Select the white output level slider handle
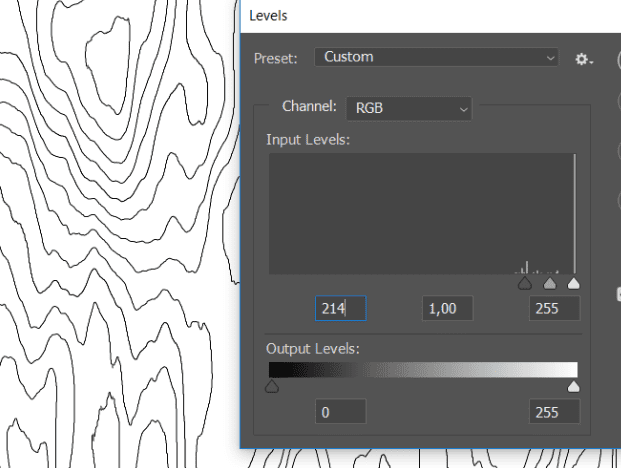This screenshot has height=468, width=621. point(573,386)
